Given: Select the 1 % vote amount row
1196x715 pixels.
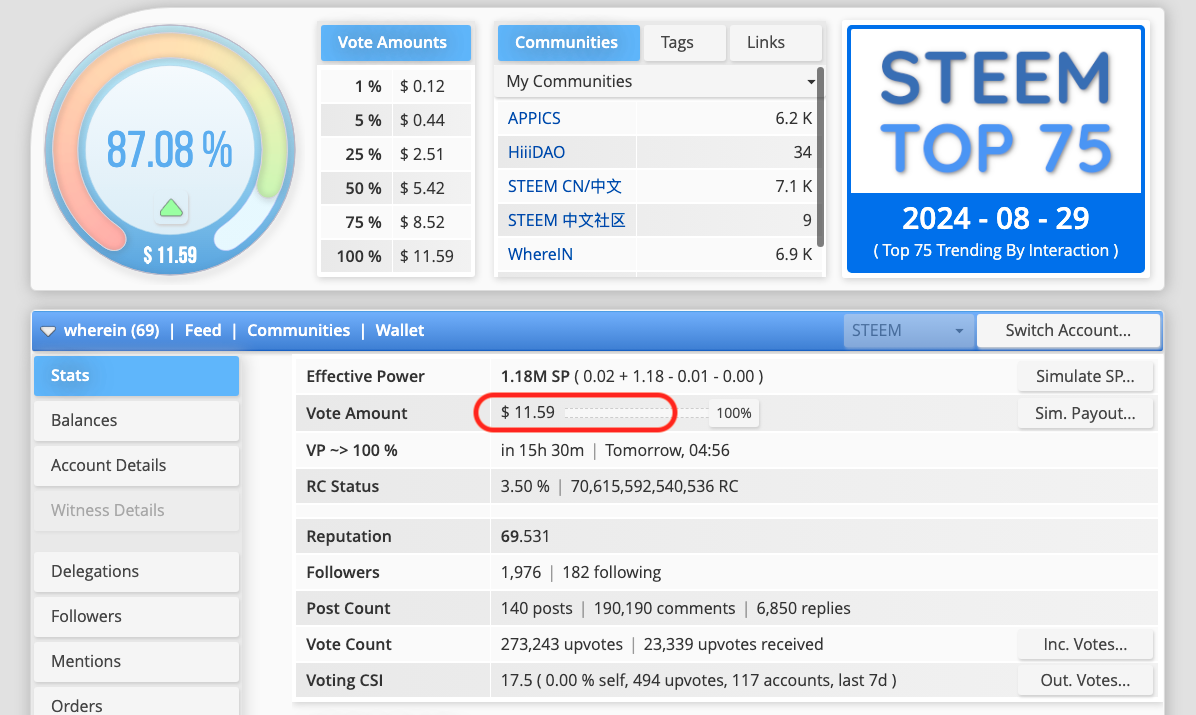Looking at the screenshot, I should point(396,86).
